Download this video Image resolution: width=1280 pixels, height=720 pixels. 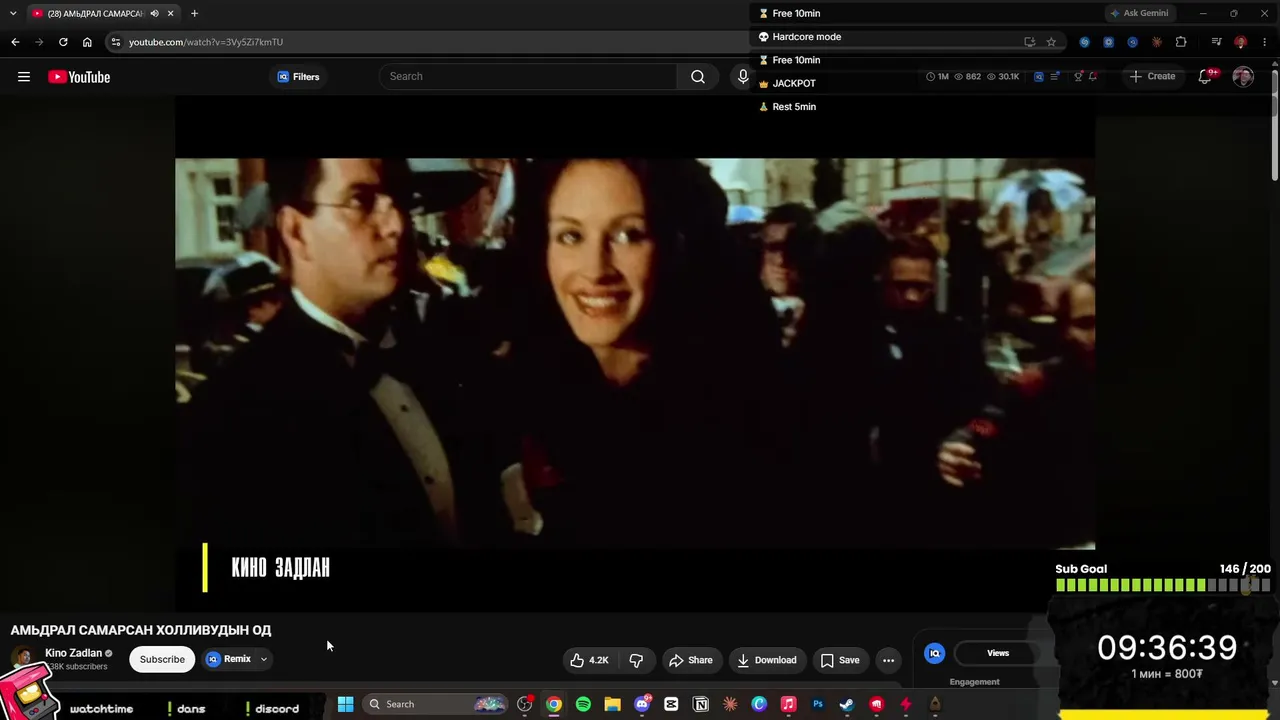767,660
